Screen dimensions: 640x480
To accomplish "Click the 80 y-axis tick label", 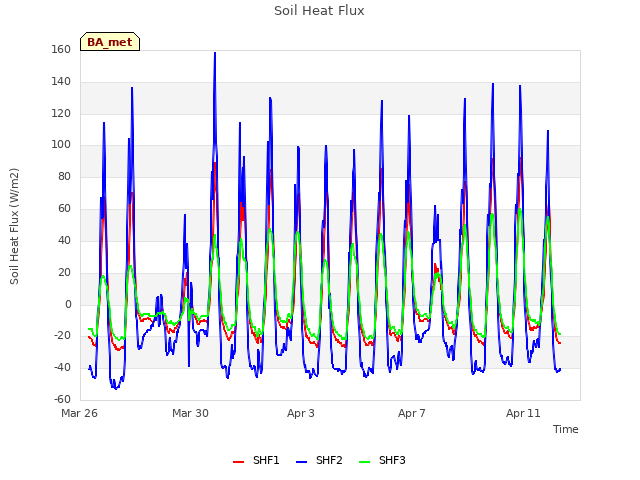I will 64,176.
